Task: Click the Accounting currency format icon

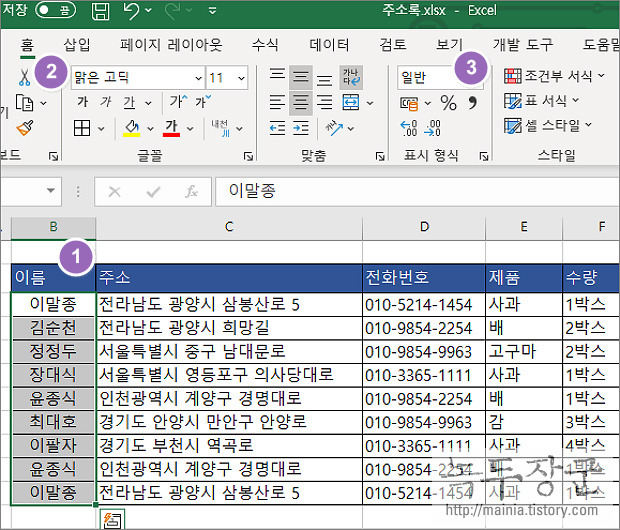Action: pyautogui.click(x=408, y=103)
